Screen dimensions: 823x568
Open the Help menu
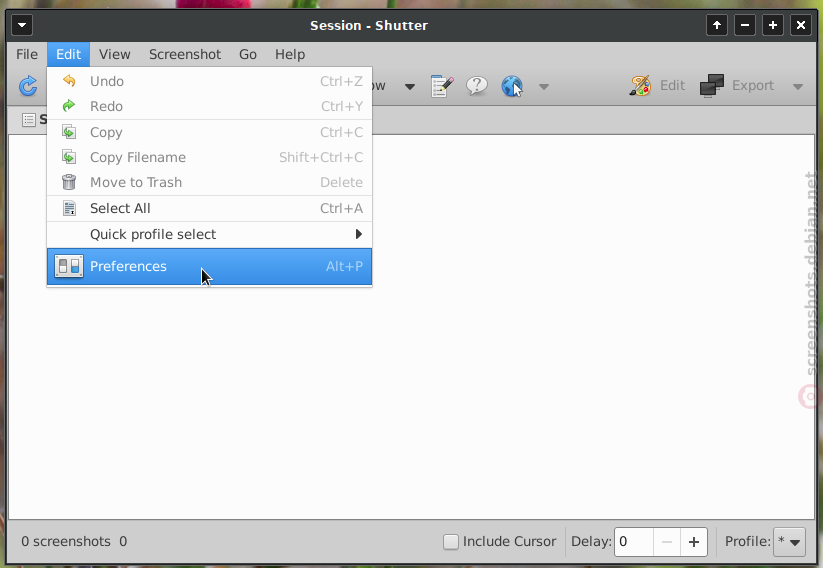click(x=290, y=54)
